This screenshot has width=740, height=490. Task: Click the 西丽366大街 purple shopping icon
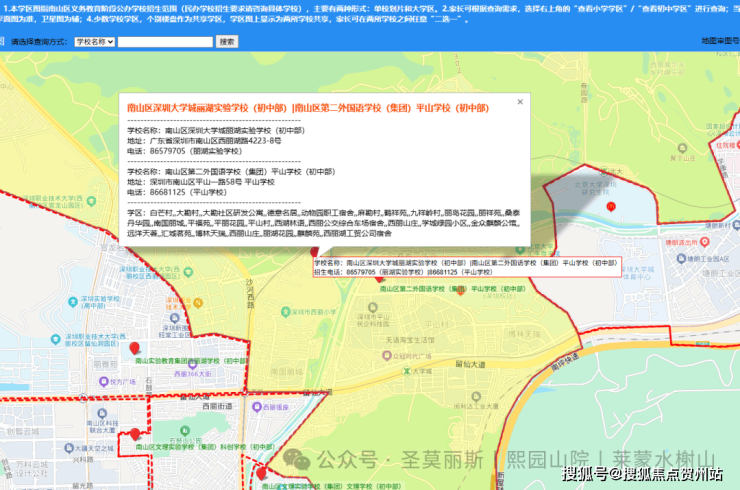click(x=192, y=364)
